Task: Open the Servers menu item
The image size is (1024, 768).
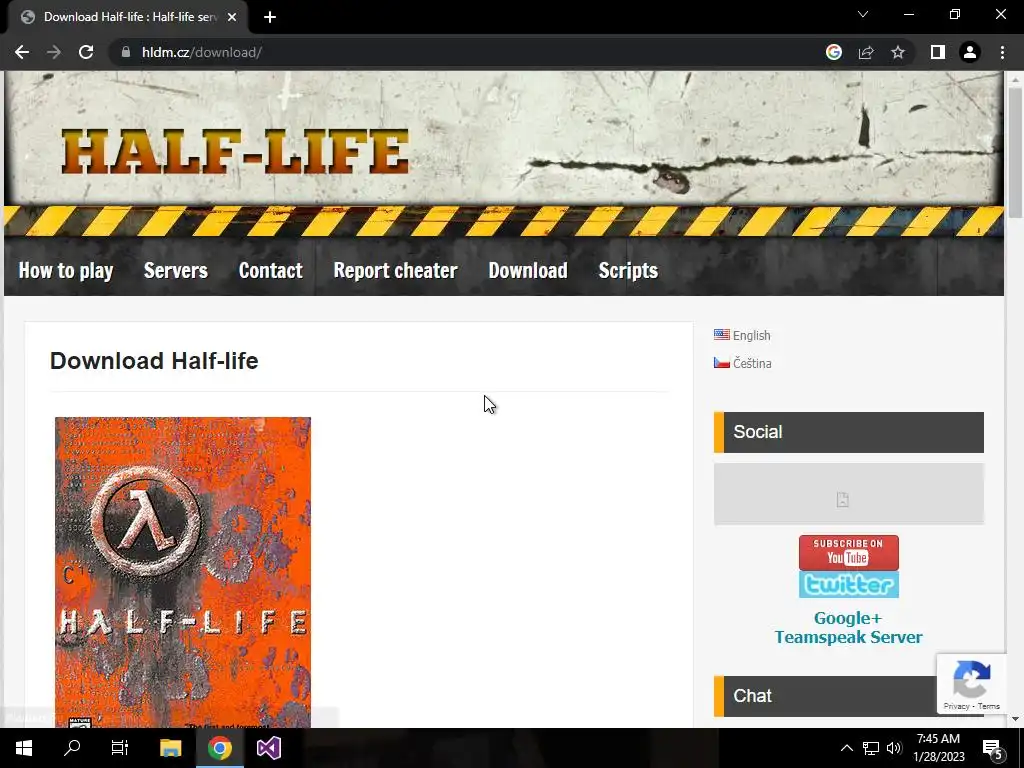Action: click(x=176, y=270)
